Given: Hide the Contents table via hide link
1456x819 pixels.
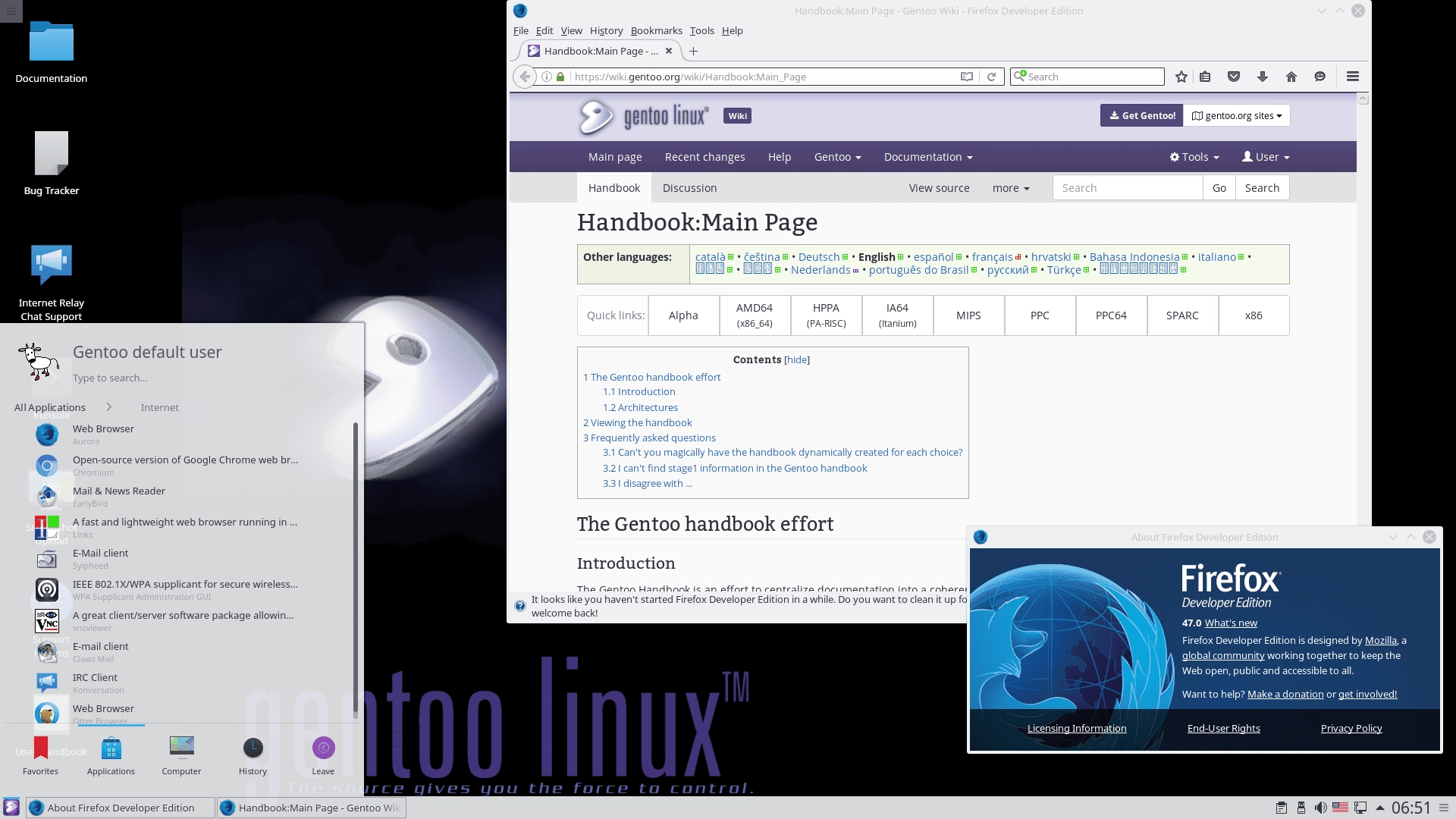Looking at the screenshot, I should [797, 359].
